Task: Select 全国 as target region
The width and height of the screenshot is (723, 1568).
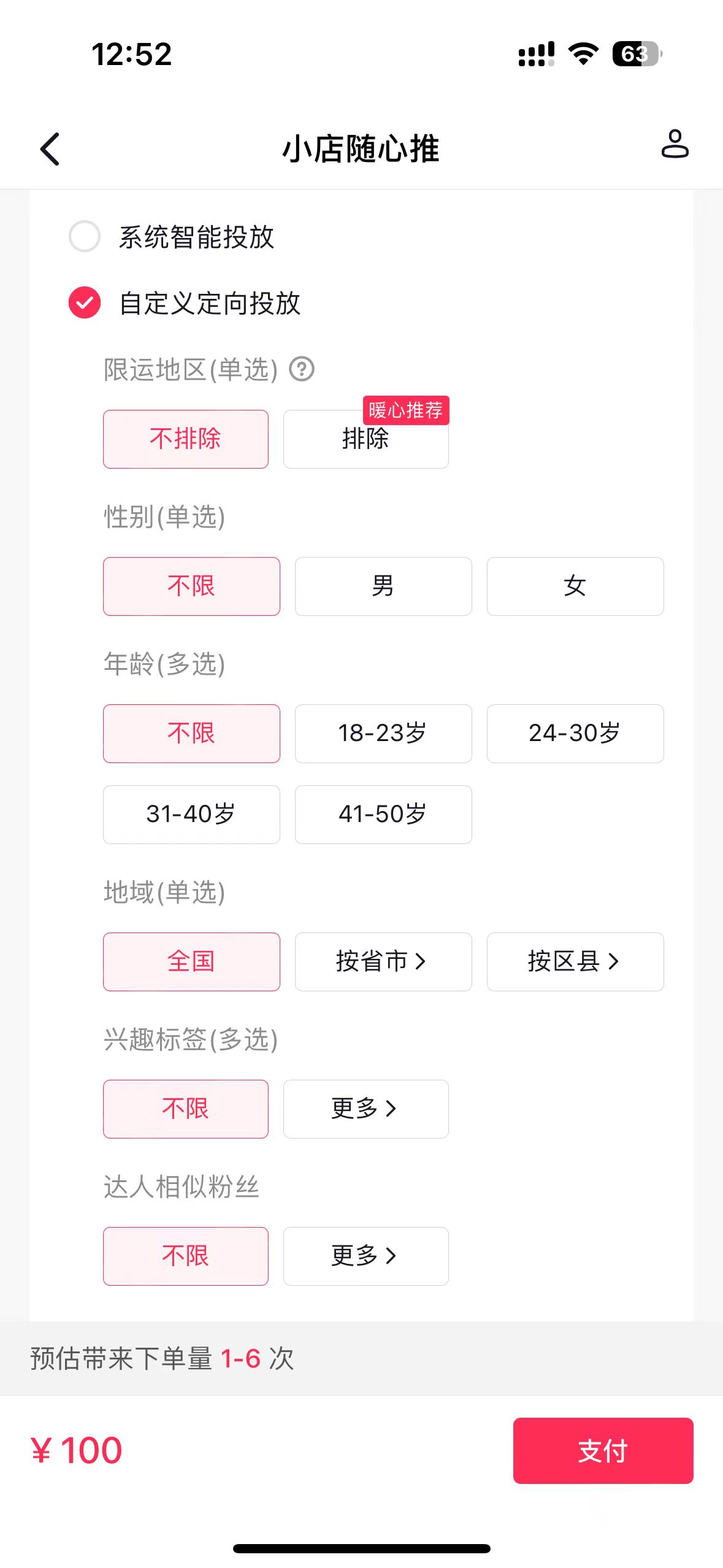Action: point(191,961)
